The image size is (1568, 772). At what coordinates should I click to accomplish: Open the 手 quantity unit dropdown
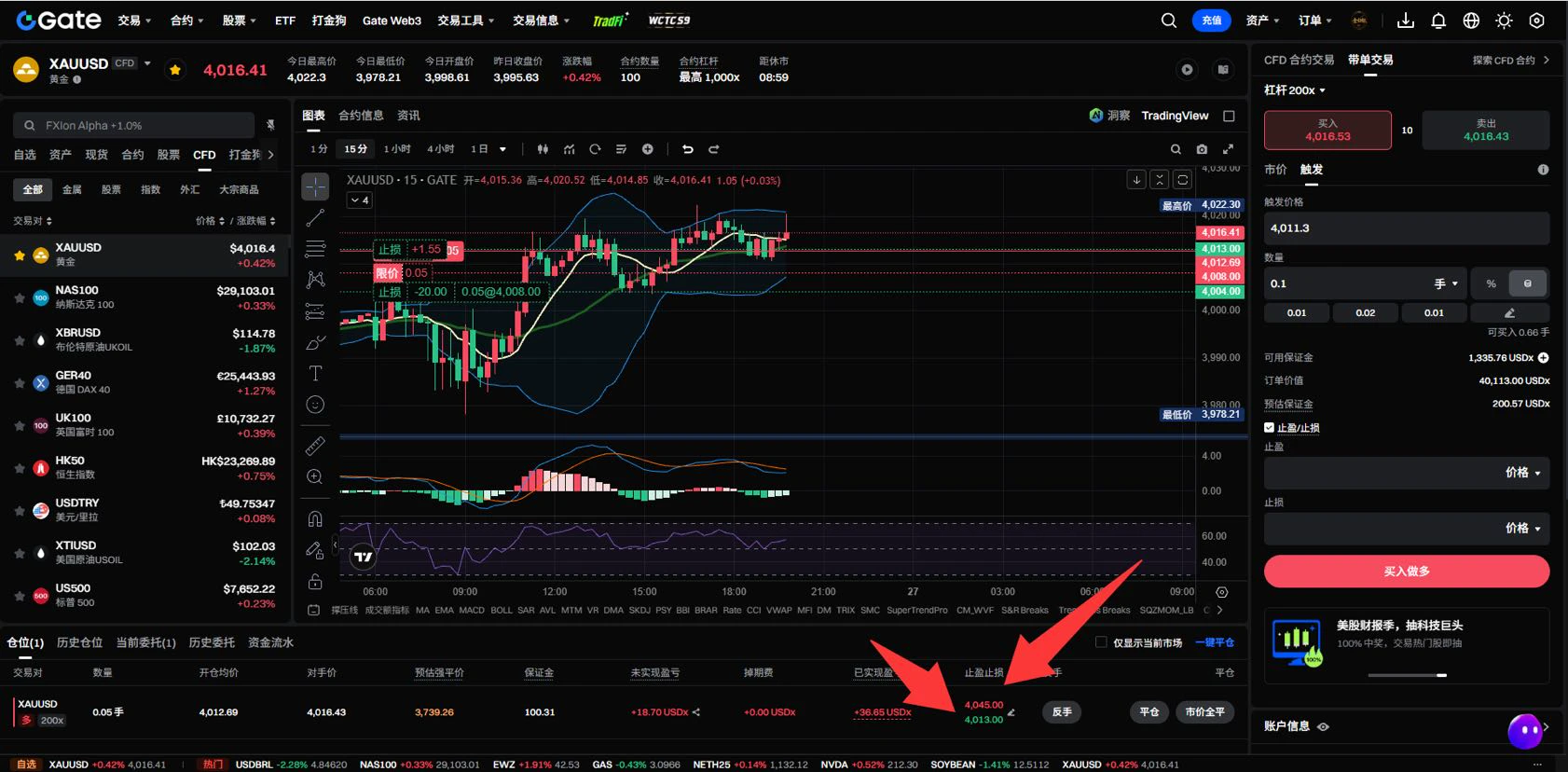pos(1446,283)
